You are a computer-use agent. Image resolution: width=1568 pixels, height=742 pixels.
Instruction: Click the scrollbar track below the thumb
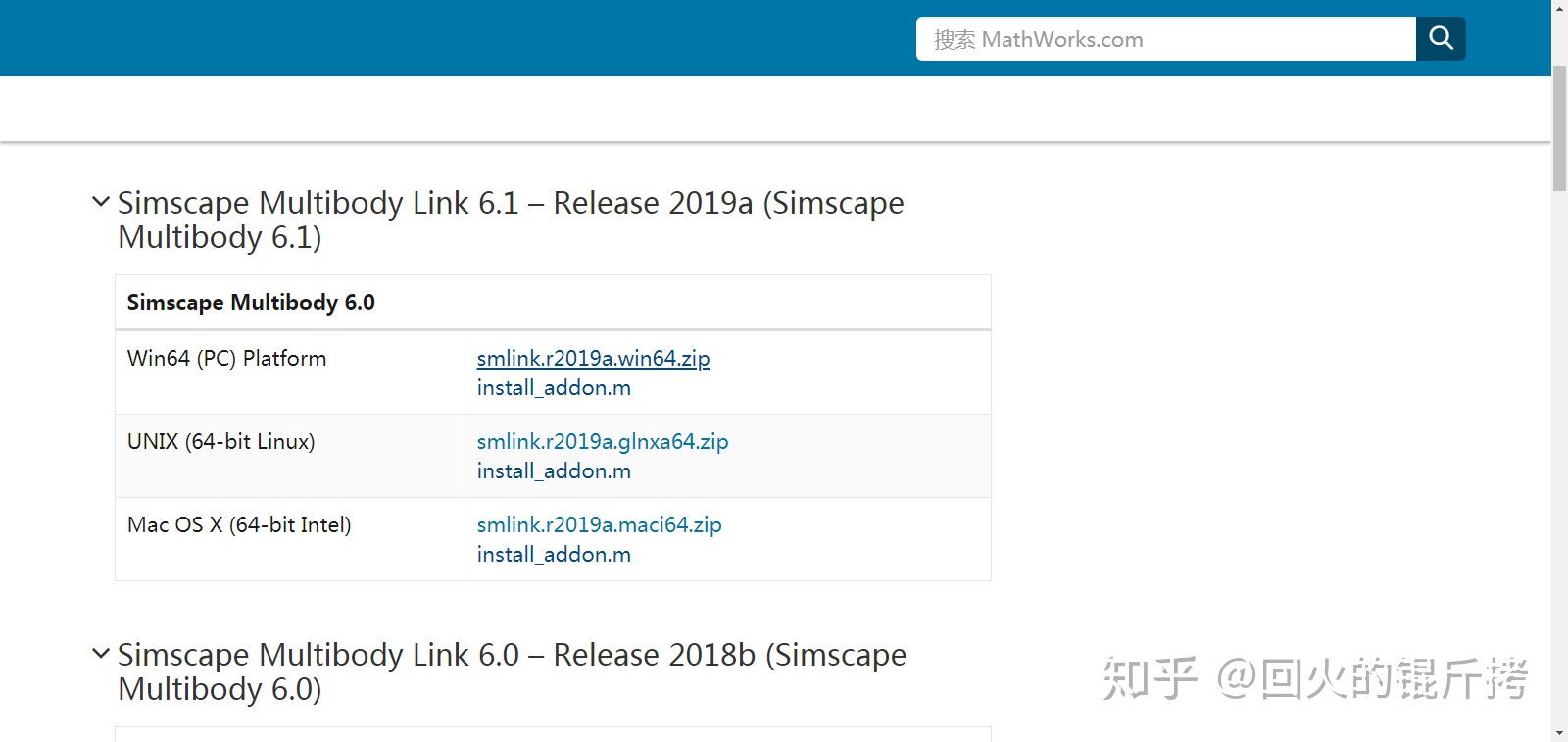(x=1559, y=441)
